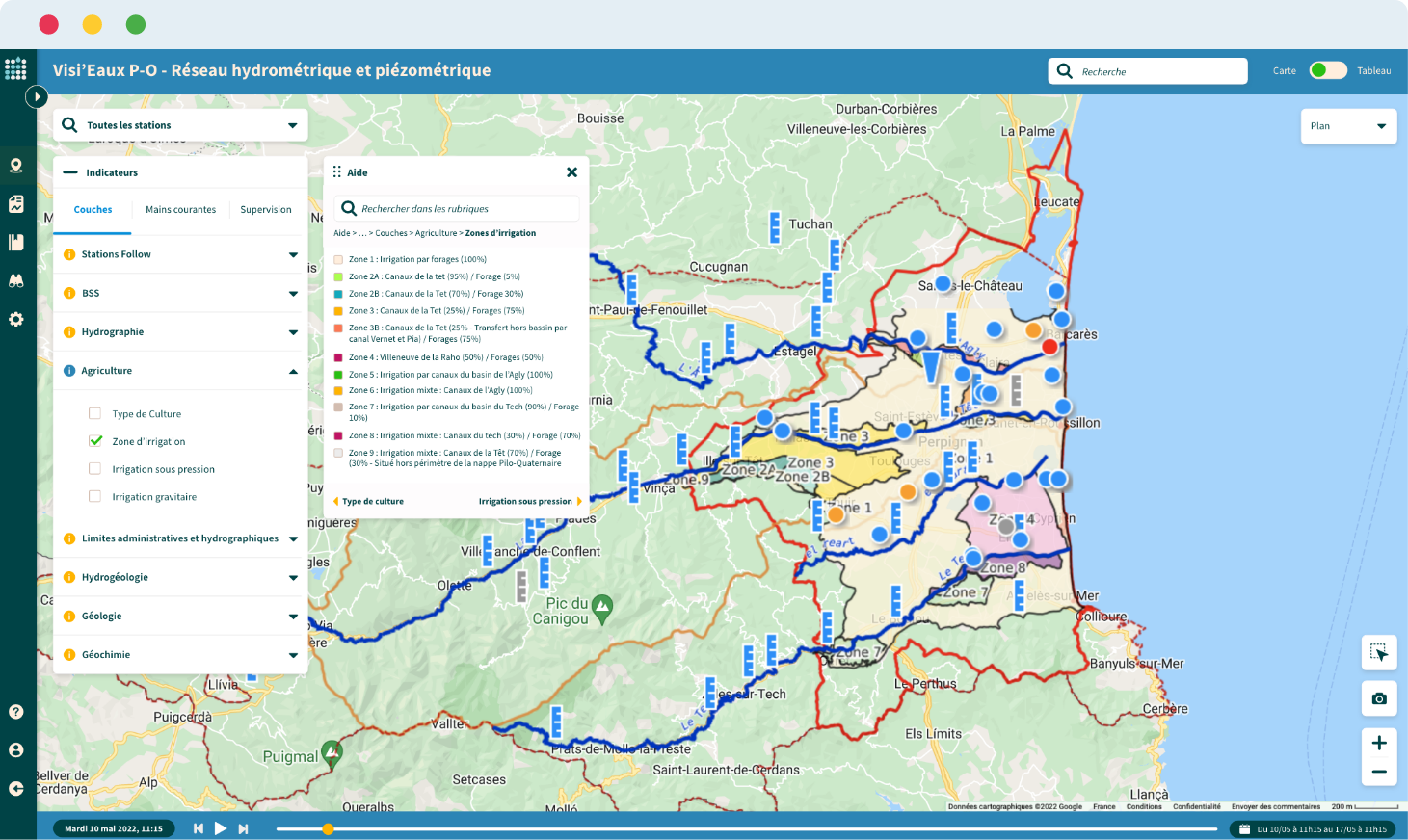Viewport: 1408px width, 840px height.
Task: Click the info icon beside Géochimie
Action: 69,655
